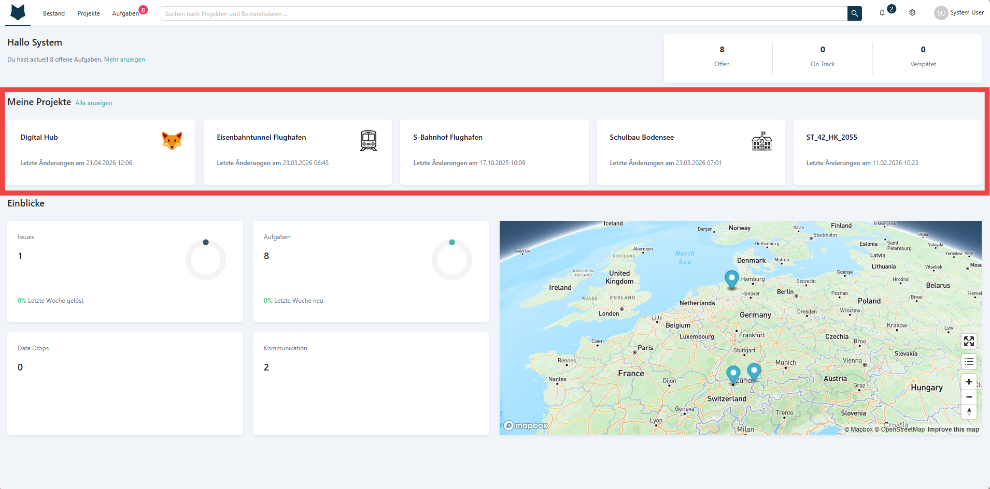The height and width of the screenshot is (489, 990).
Task: Follow the Improve this map link
Action: [953, 430]
